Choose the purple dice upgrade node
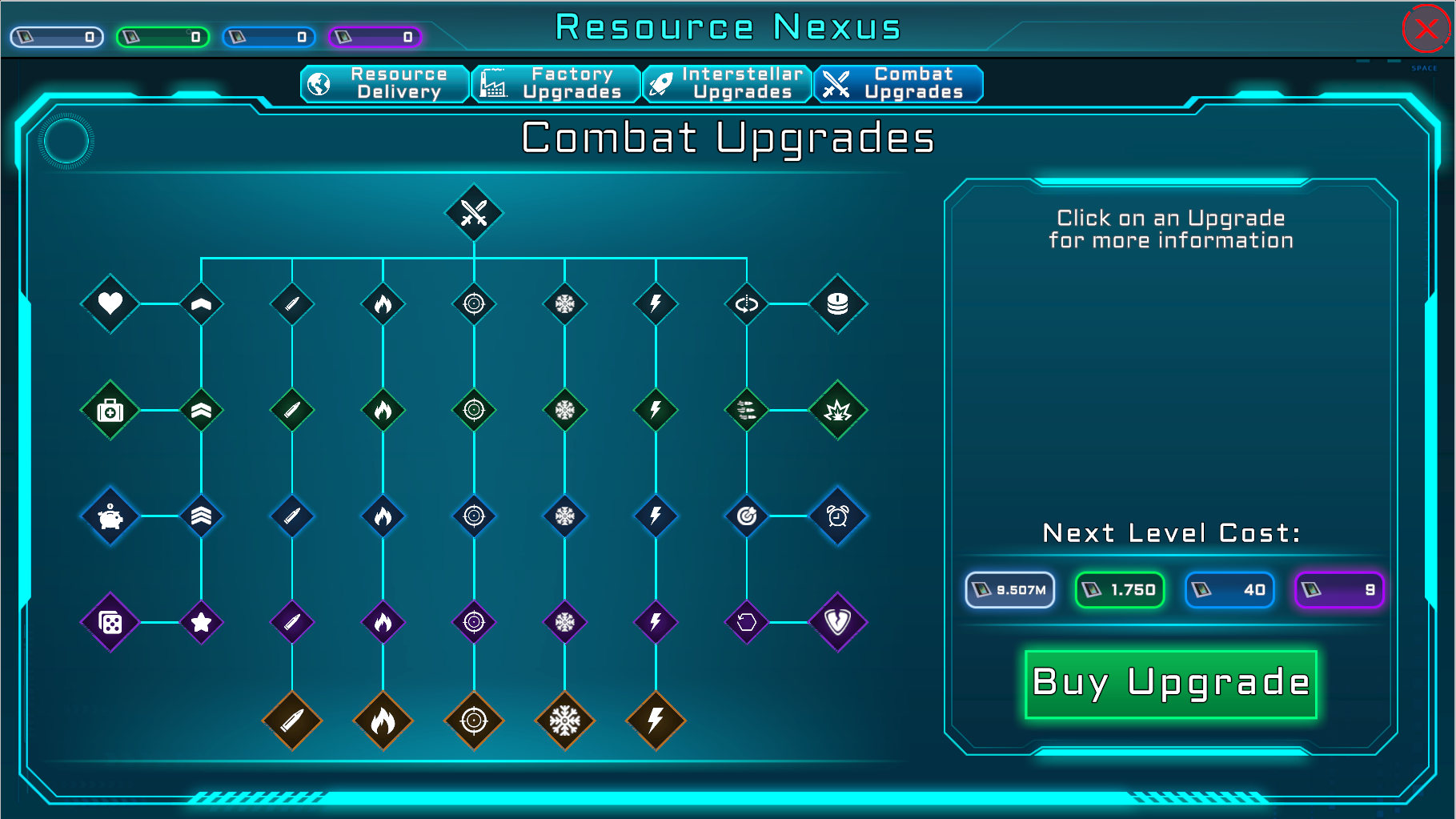Image resolution: width=1456 pixels, height=819 pixels. click(x=110, y=622)
